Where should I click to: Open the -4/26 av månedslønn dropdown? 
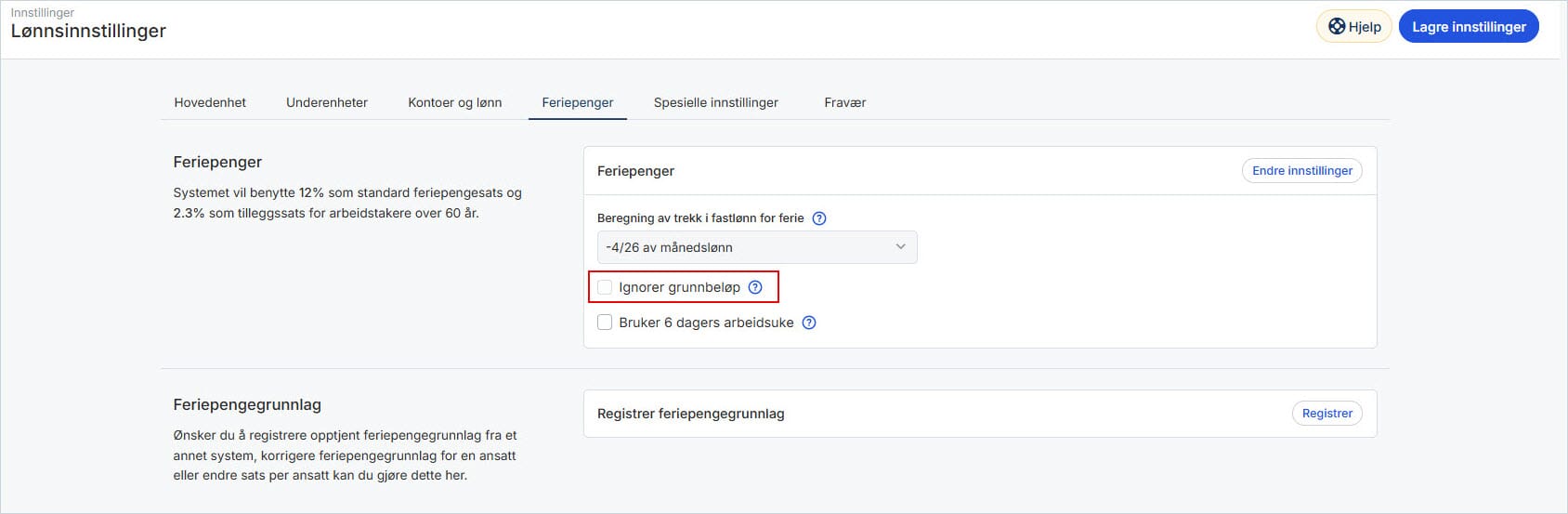pyautogui.click(x=756, y=247)
